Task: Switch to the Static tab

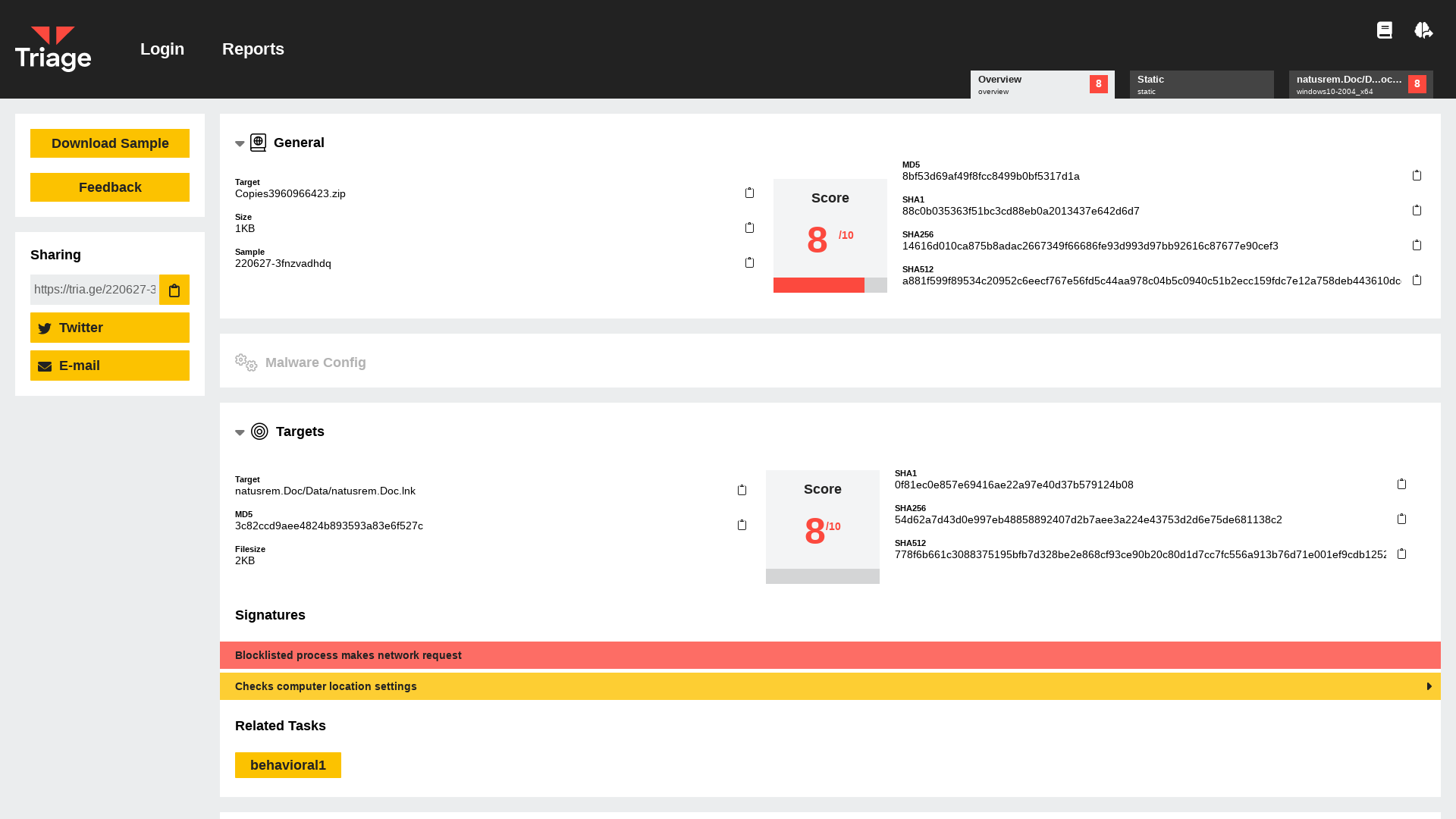Action: (x=1201, y=84)
